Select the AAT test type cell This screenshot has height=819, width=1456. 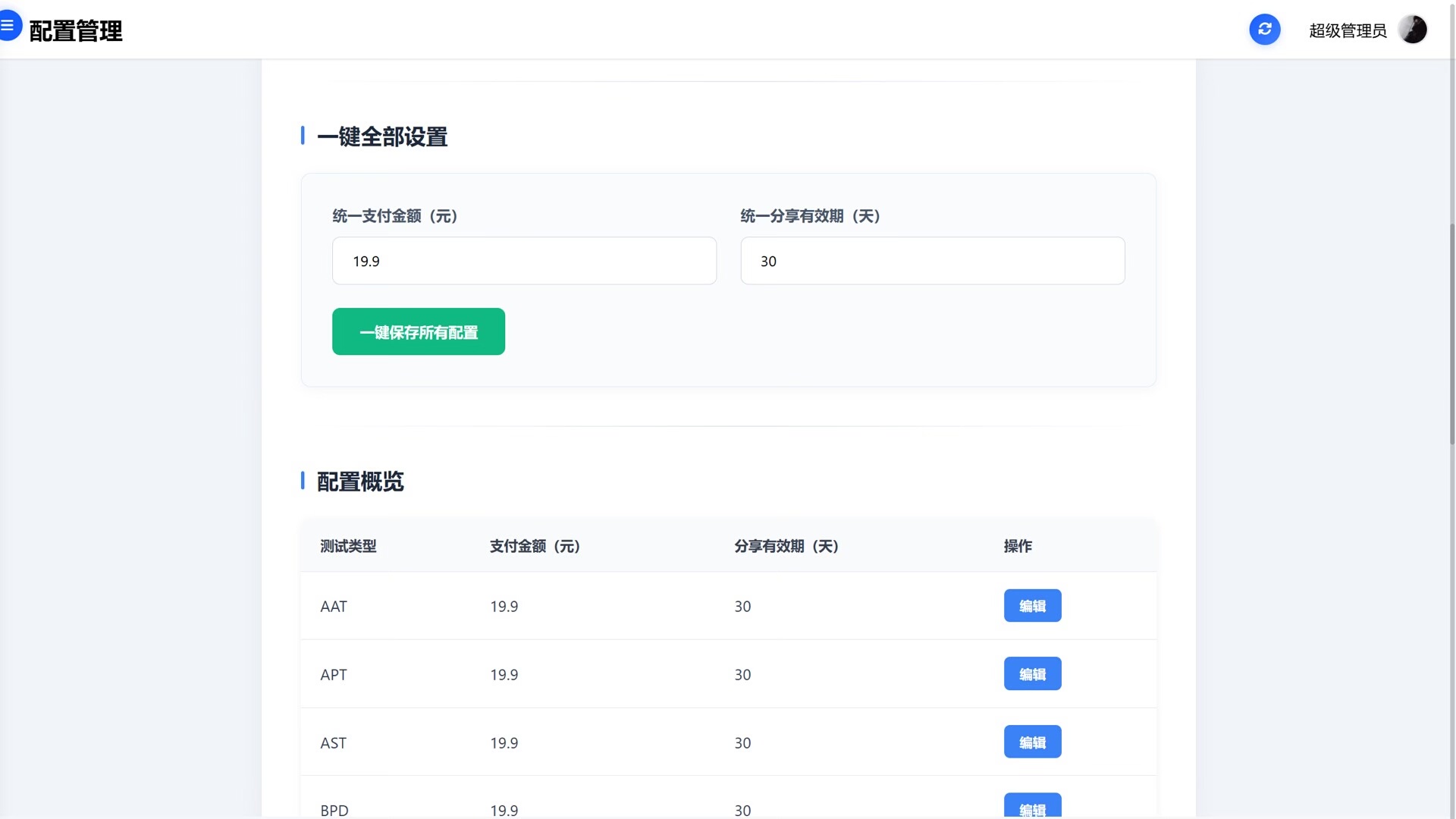click(334, 607)
